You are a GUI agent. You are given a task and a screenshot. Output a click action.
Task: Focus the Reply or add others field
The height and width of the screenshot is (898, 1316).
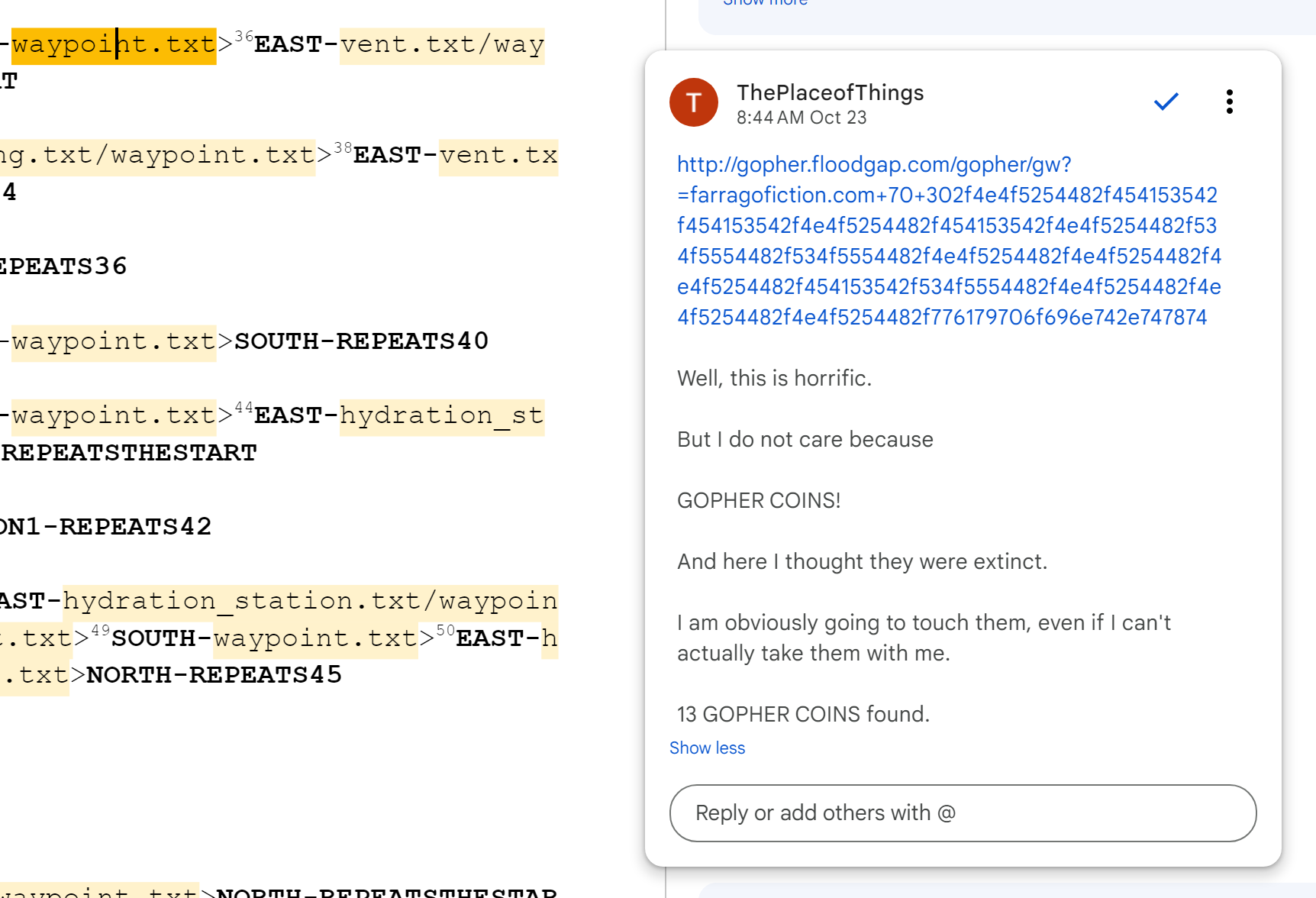pos(962,813)
